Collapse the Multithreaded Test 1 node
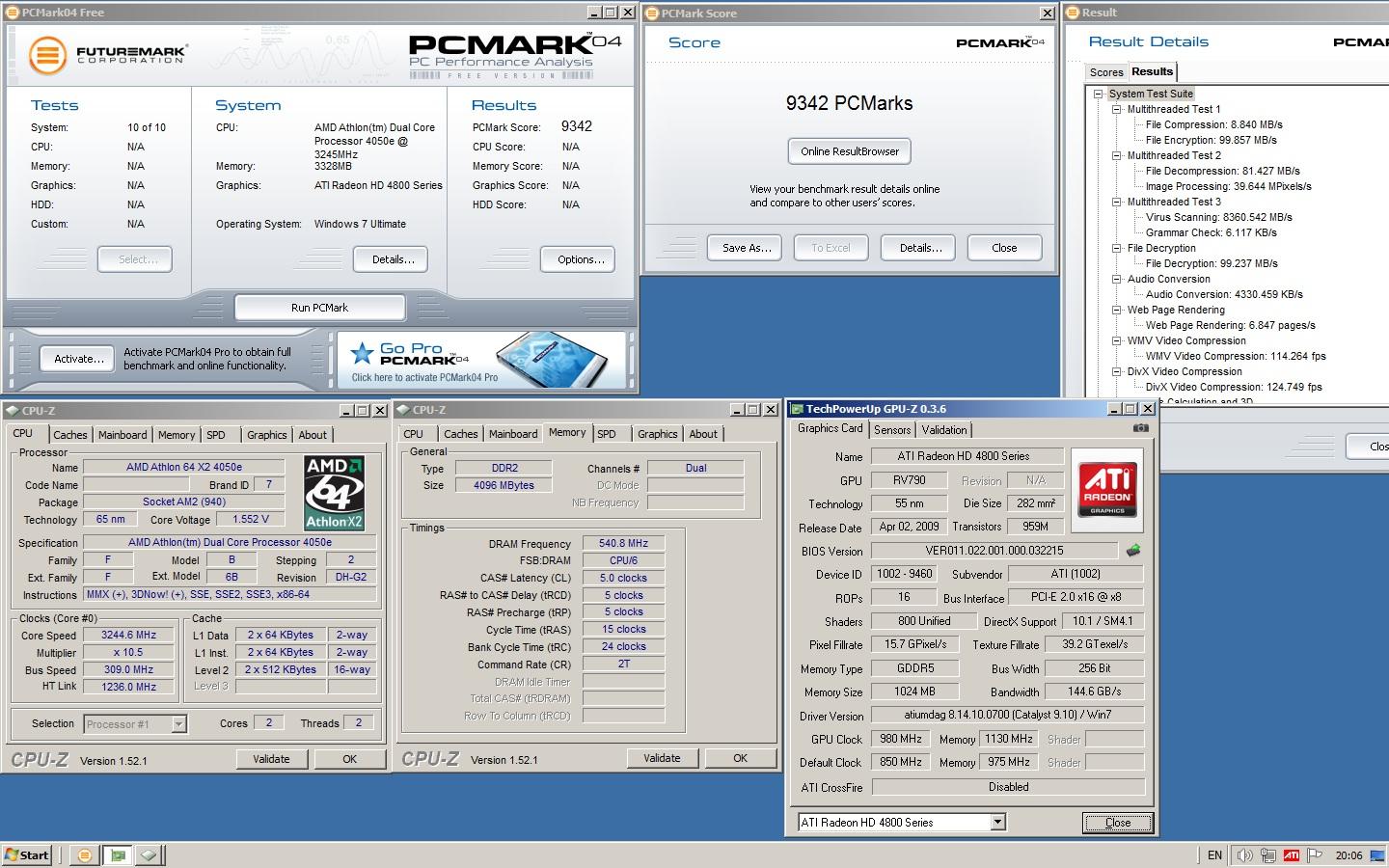Viewport: 1389px width, 868px height. tap(1117, 109)
